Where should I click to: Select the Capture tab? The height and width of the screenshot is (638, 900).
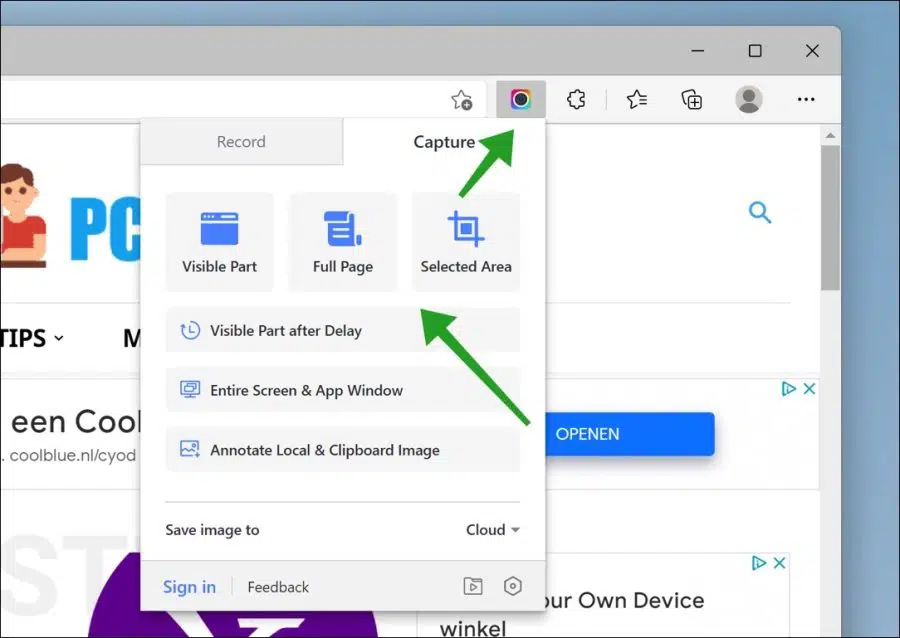[x=444, y=142]
